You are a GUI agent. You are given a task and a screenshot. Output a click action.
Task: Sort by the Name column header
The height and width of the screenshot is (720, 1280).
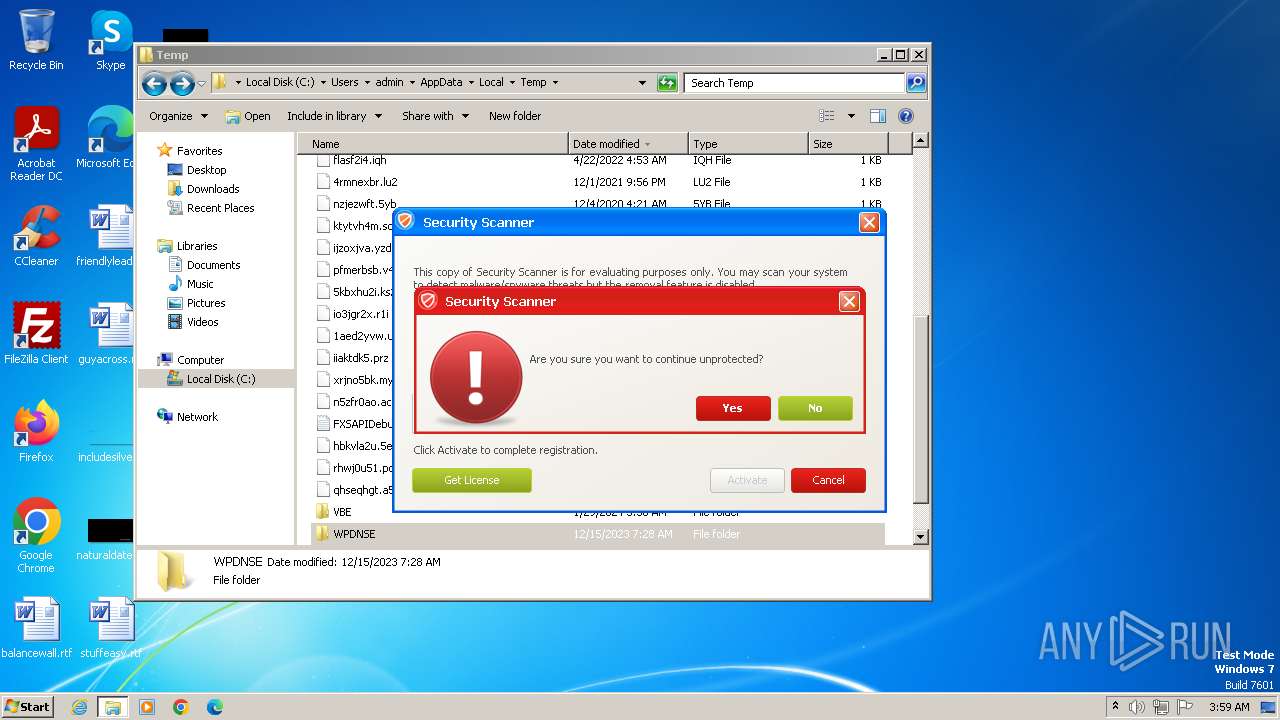click(433, 144)
